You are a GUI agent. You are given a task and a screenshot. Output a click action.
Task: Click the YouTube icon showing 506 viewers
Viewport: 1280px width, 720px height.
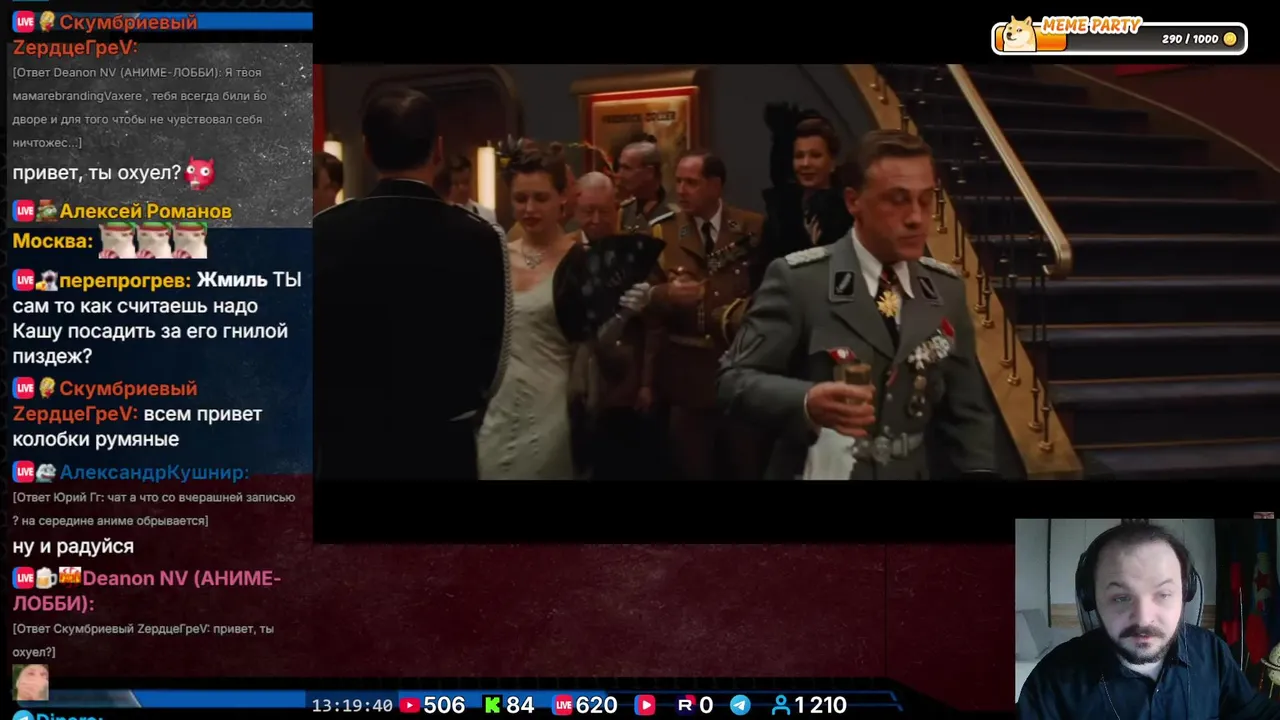coord(409,705)
